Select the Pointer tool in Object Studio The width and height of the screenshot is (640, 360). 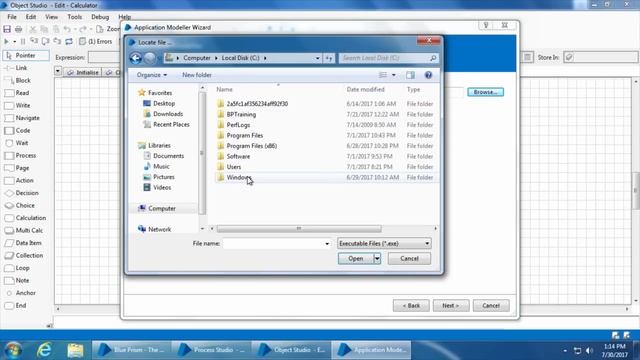click(26, 56)
